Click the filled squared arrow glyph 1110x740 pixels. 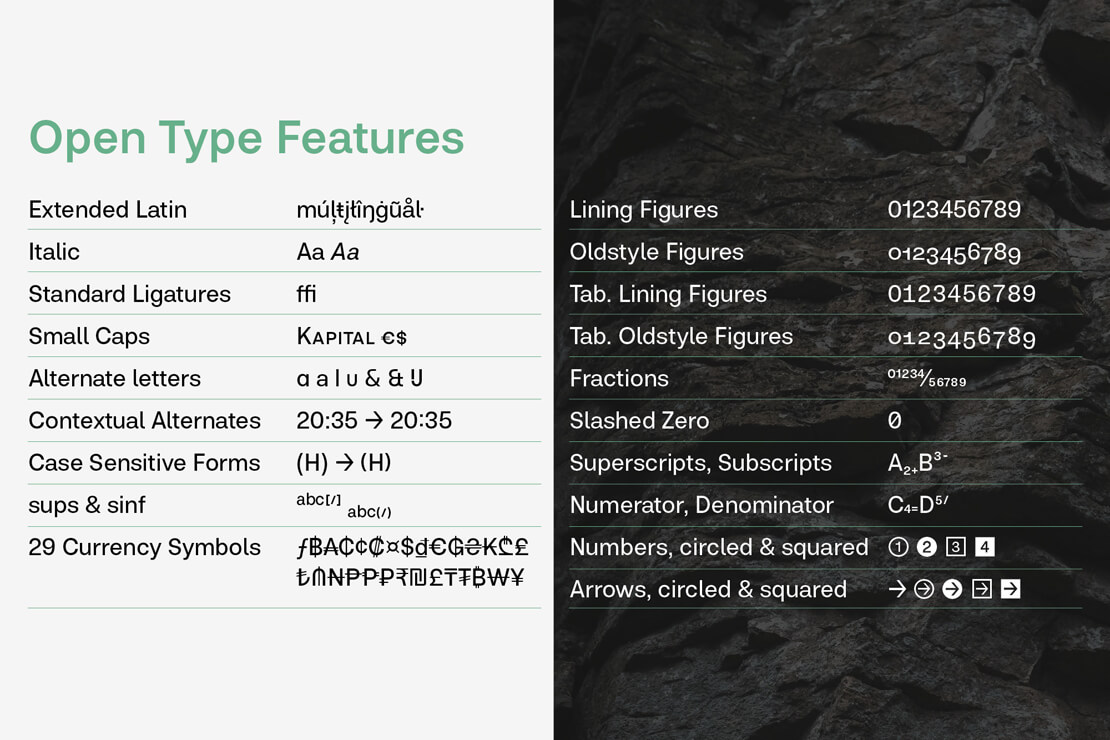[1011, 589]
